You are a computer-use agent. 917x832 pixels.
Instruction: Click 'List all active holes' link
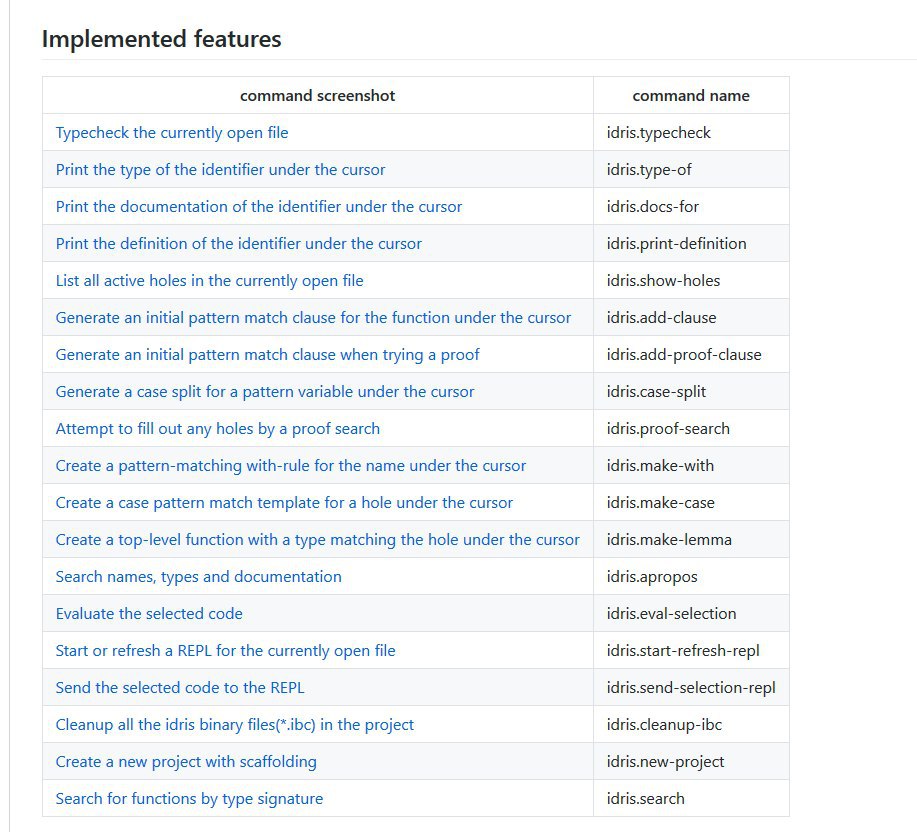[x=209, y=281]
